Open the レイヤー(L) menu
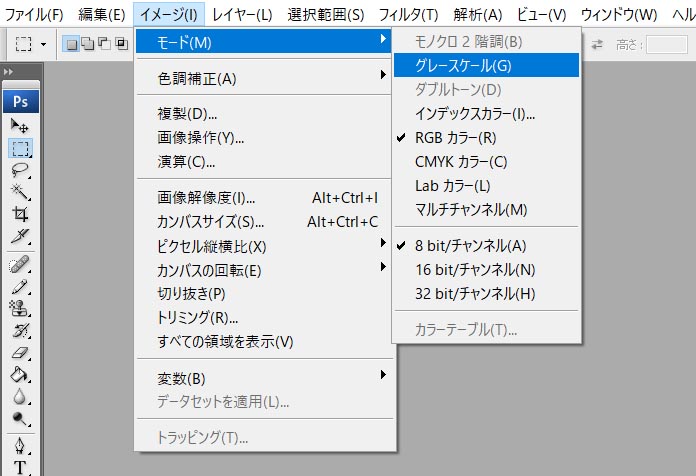 pos(242,15)
